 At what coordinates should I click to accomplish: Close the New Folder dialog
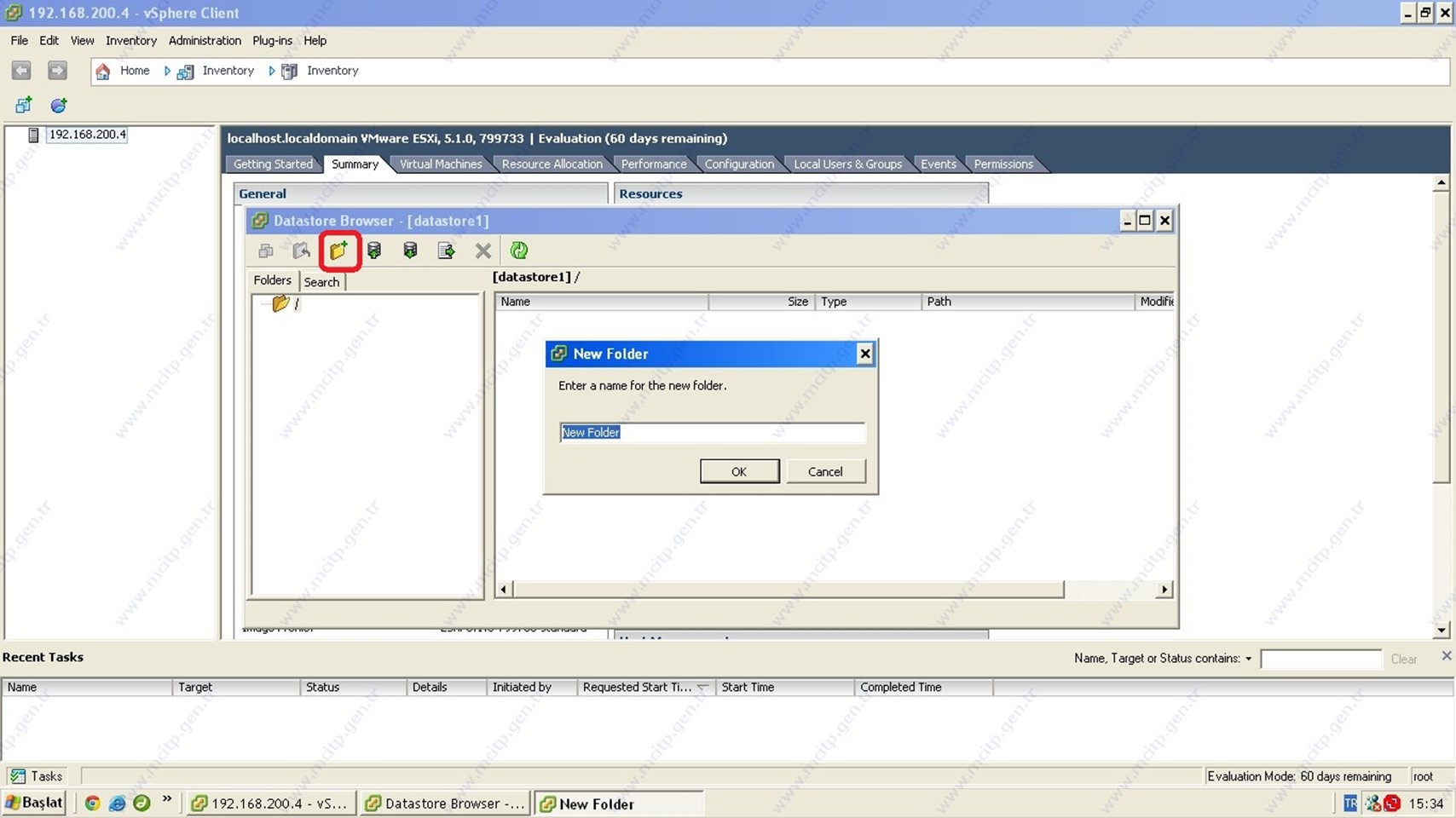point(864,354)
